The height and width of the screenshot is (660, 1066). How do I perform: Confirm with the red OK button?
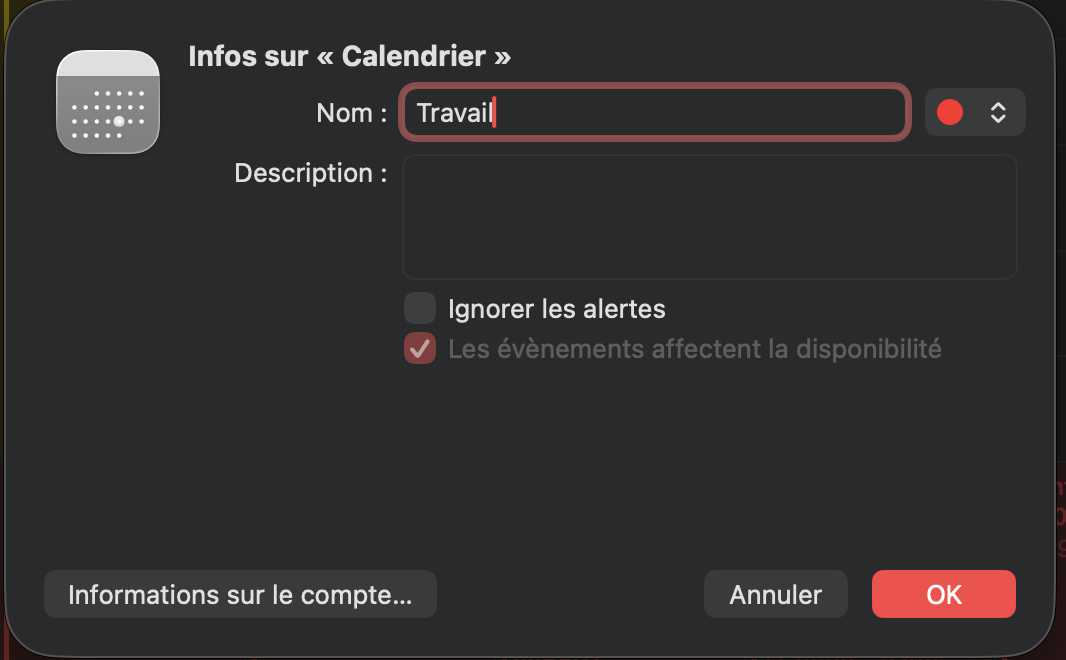(x=943, y=595)
